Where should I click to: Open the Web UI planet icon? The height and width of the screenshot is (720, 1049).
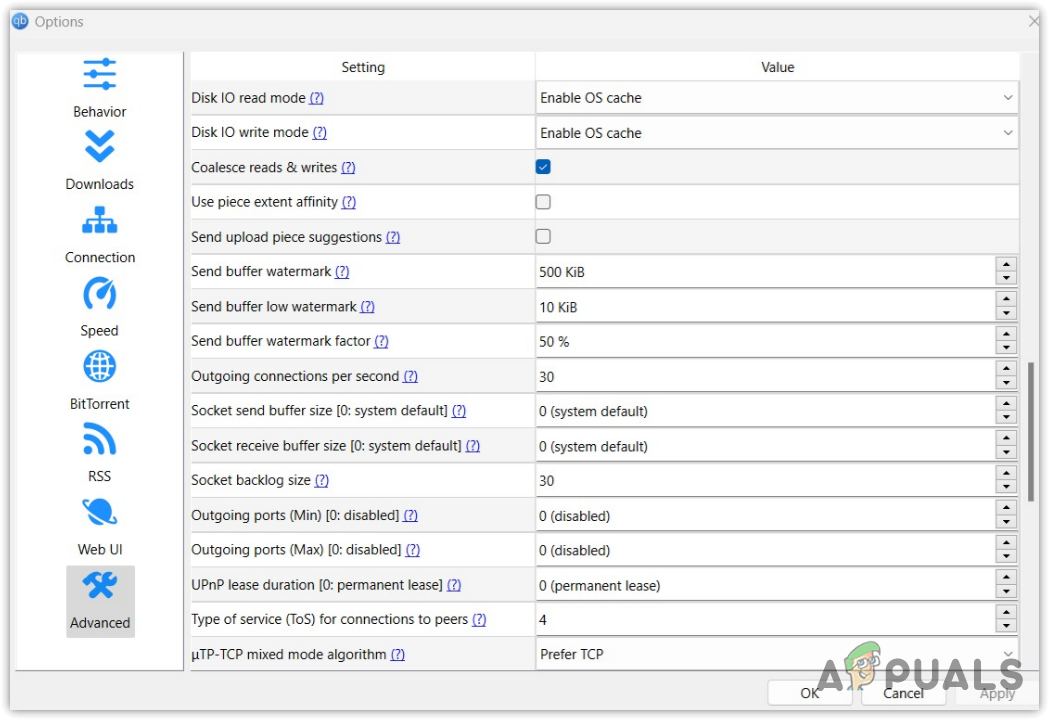coord(99,513)
